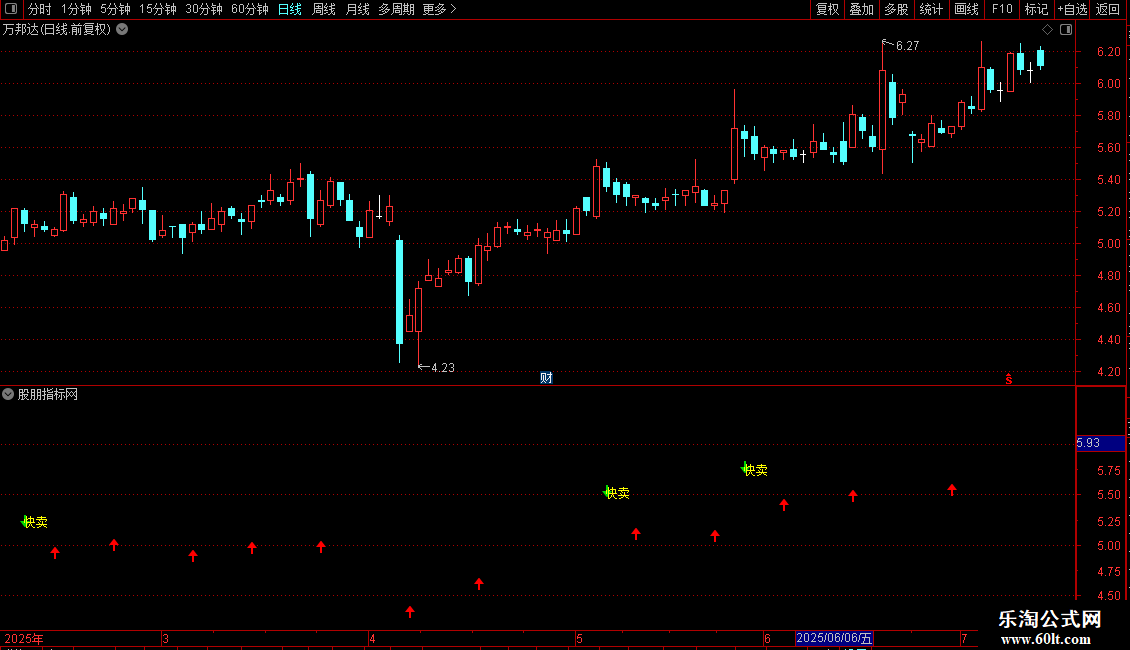Viewport: 1130px width, 650px height.
Task: Select the 60分钟 period tab
Action: [250, 9]
